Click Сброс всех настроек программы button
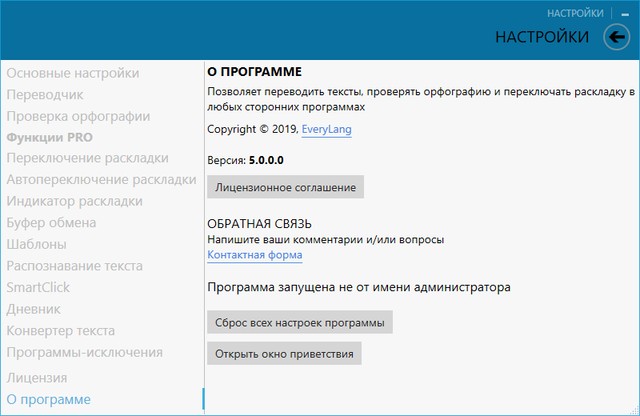 point(299,323)
